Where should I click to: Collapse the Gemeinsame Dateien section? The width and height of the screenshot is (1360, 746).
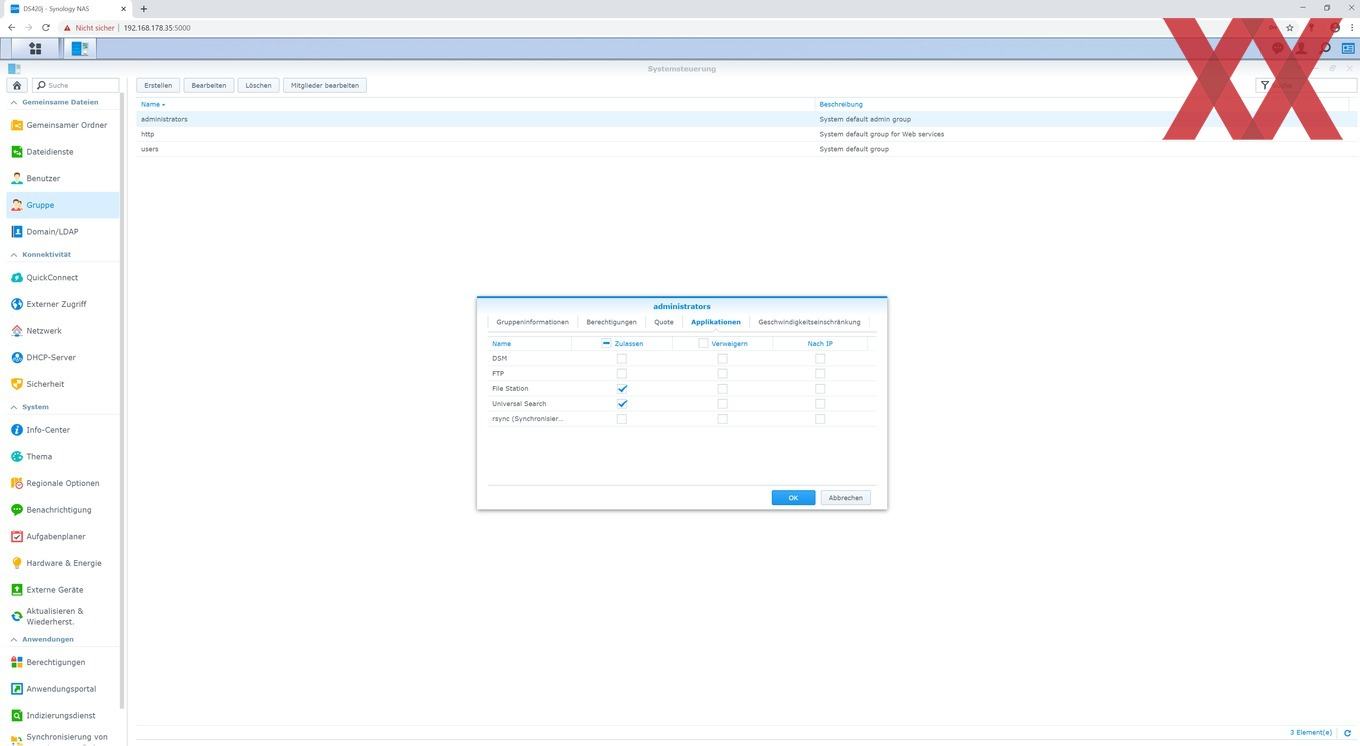(x=14, y=102)
